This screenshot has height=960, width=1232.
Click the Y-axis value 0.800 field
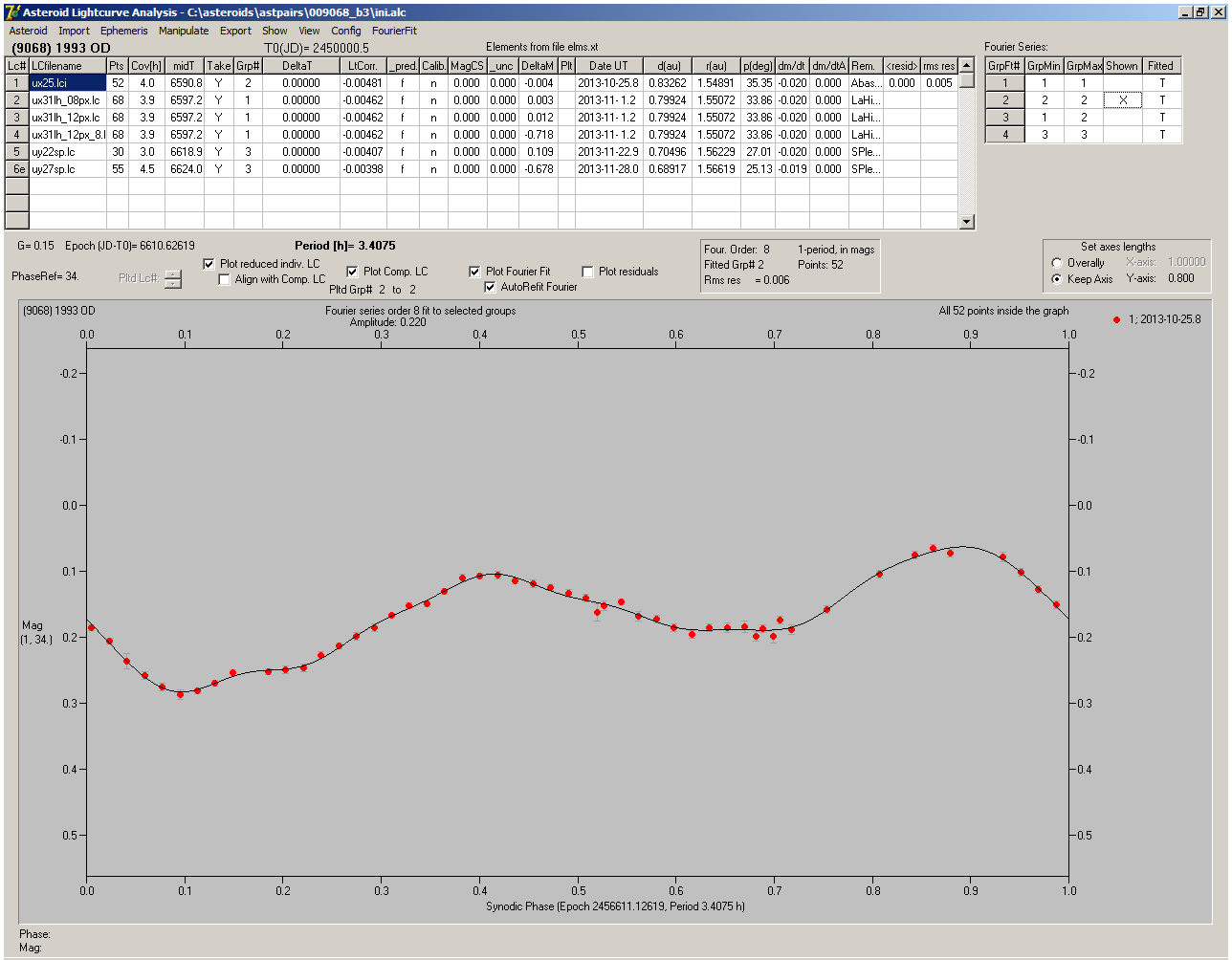(x=1181, y=278)
